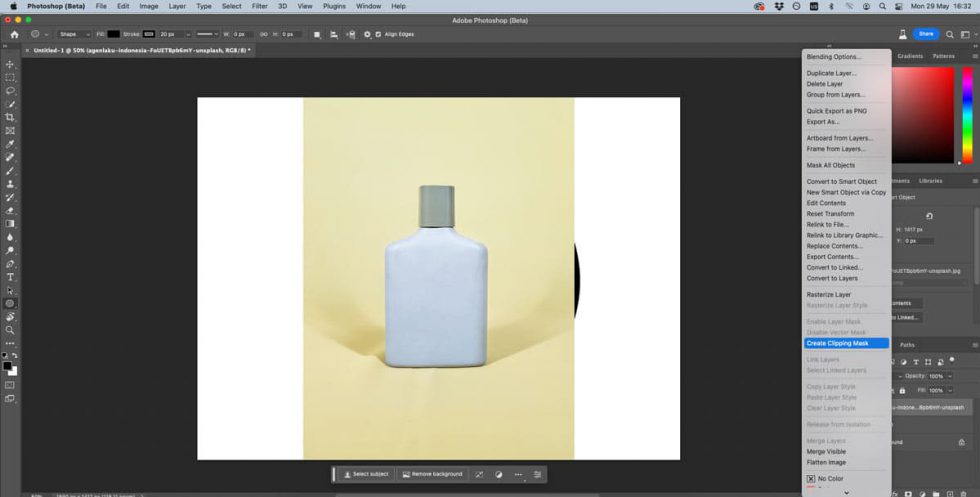Click the shape height H field
Screen dimensions: 980x497
pyautogui.click(x=292, y=34)
